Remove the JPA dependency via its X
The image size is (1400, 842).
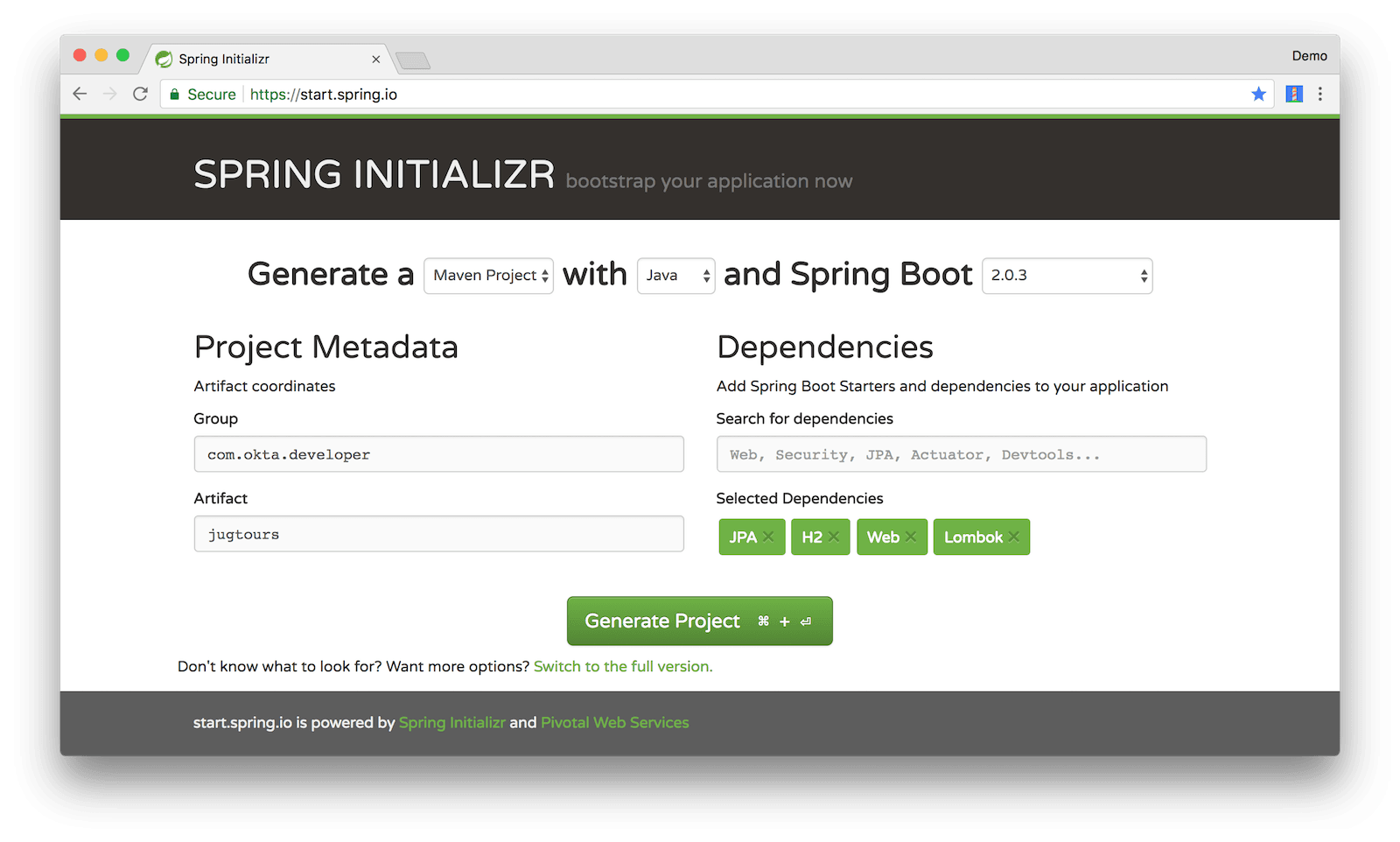[x=768, y=537]
